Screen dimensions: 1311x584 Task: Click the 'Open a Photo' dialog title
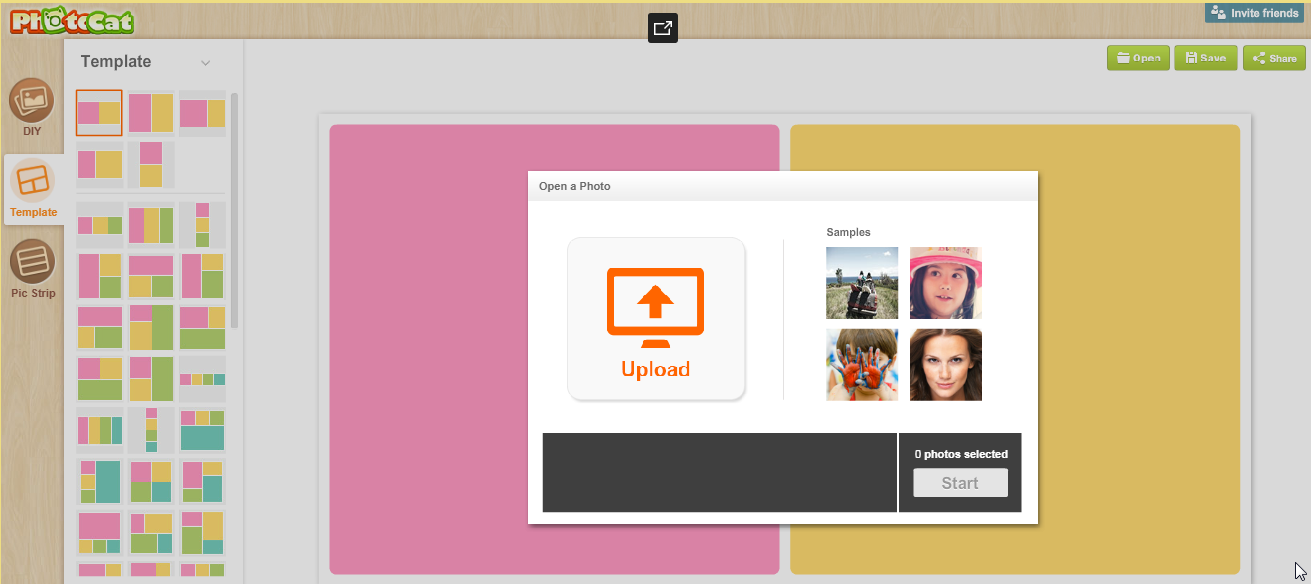(x=574, y=186)
